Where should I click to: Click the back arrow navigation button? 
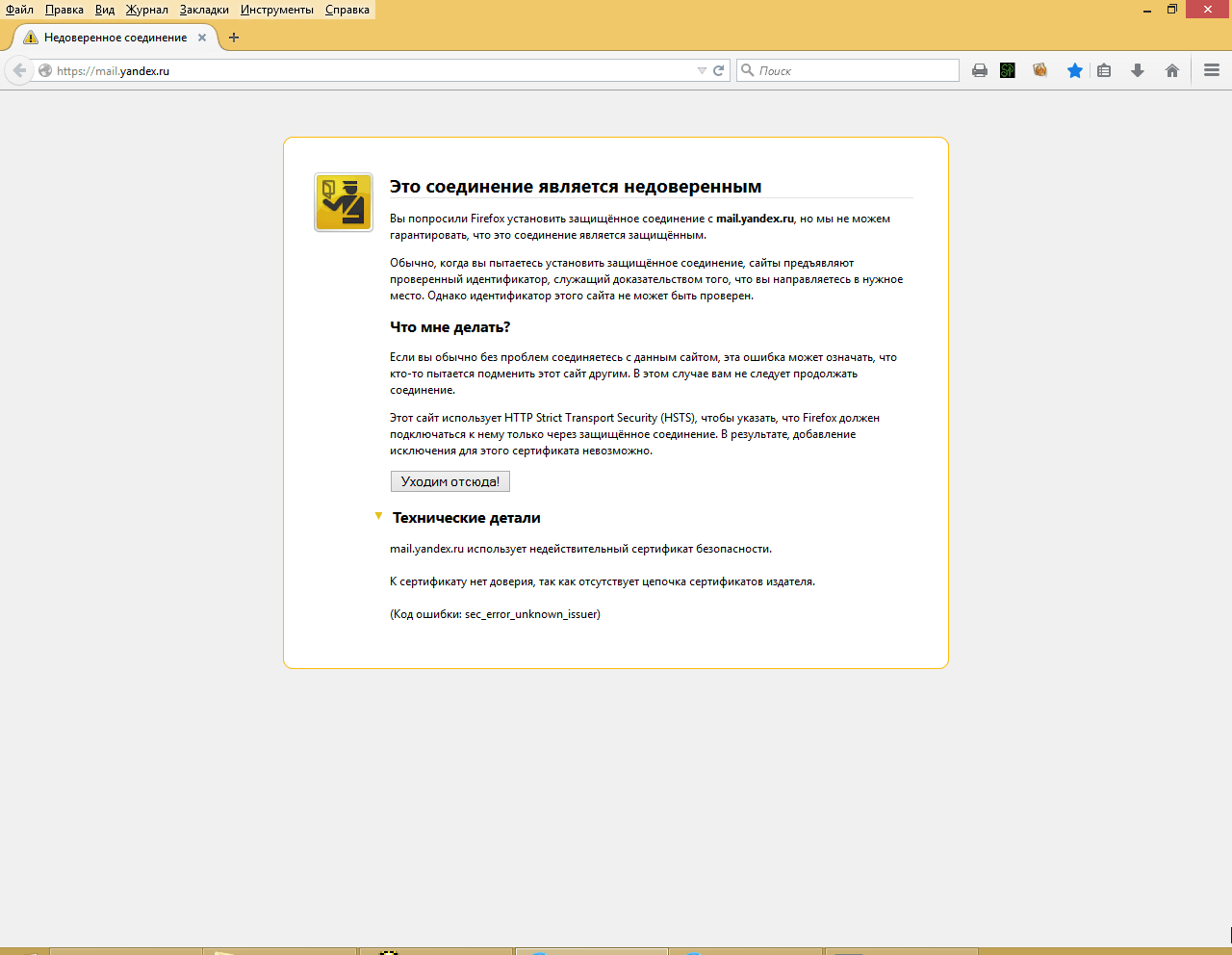pos(19,70)
